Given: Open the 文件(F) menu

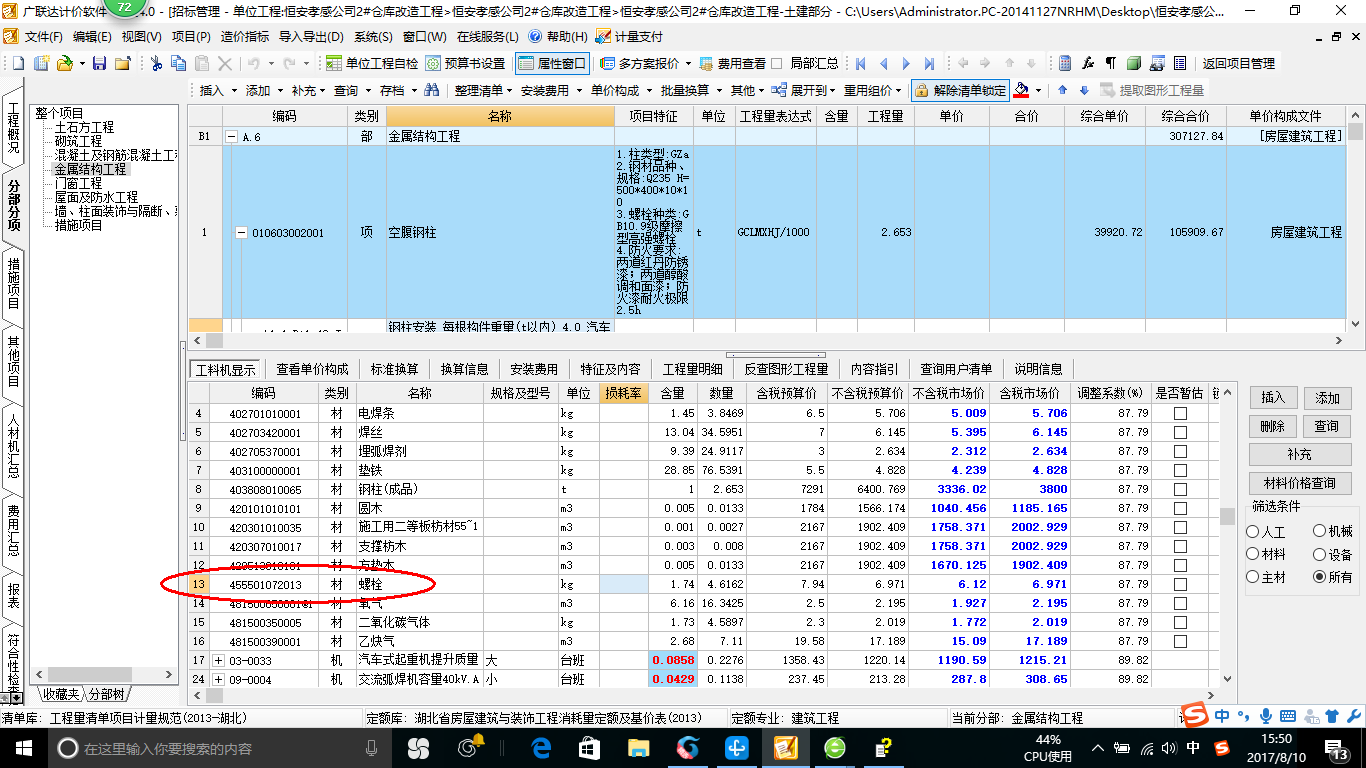Looking at the screenshot, I should click(x=43, y=36).
